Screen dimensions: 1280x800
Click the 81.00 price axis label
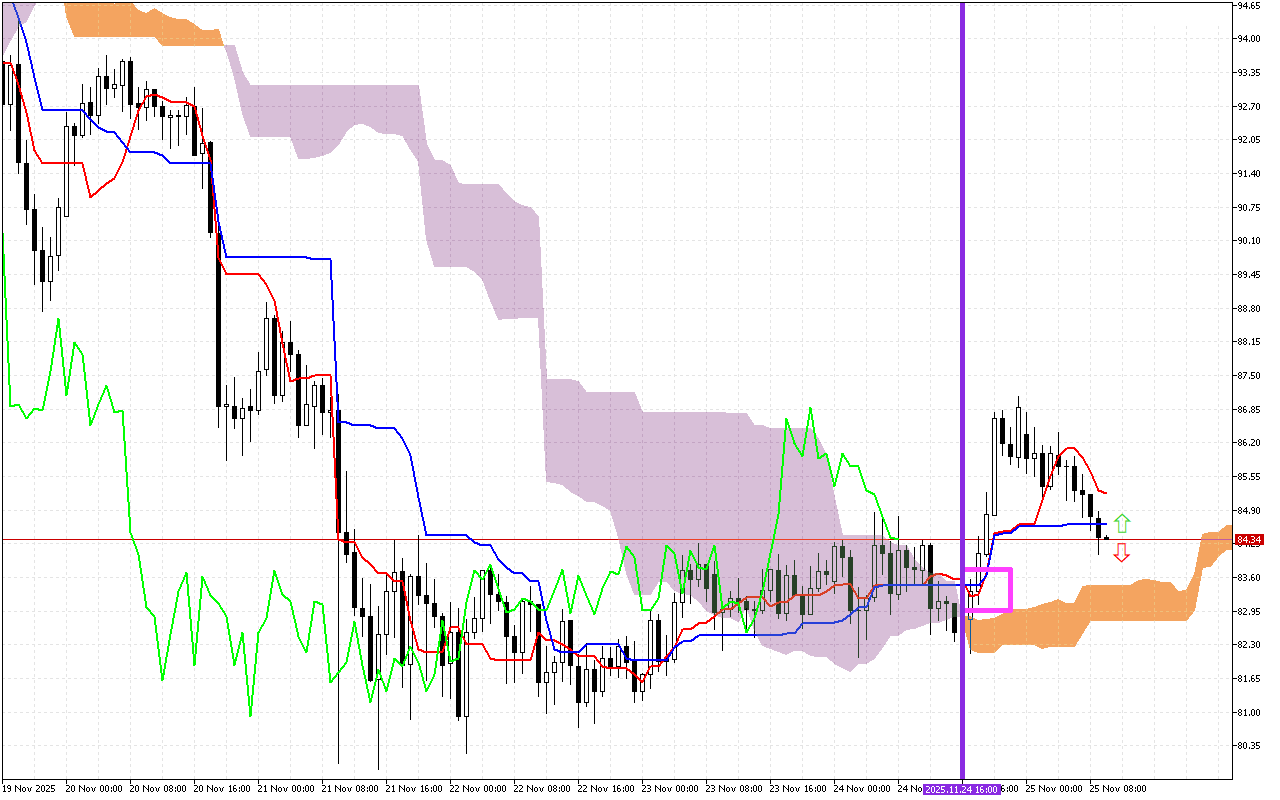point(1248,713)
